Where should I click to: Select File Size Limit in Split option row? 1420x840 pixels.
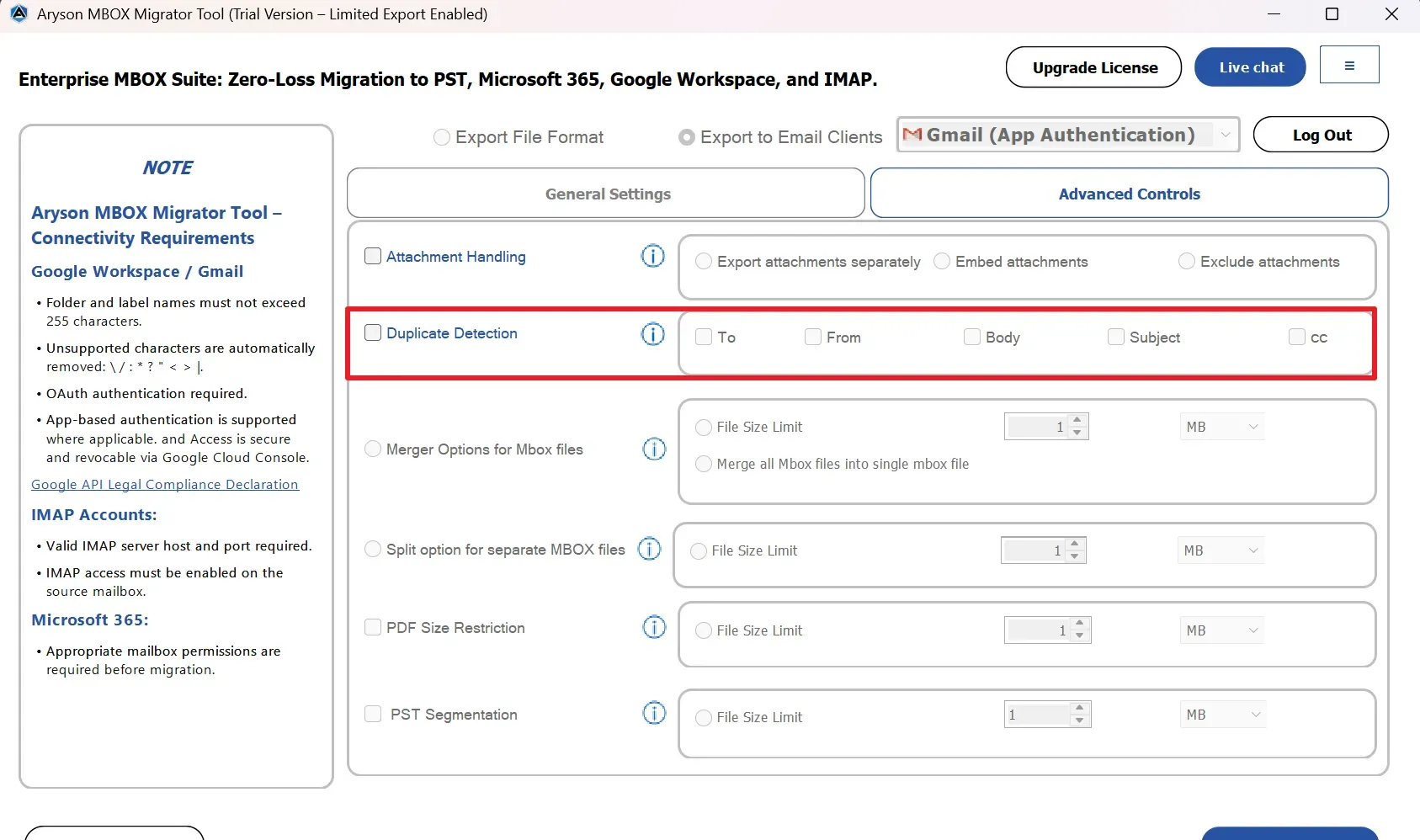click(x=699, y=551)
